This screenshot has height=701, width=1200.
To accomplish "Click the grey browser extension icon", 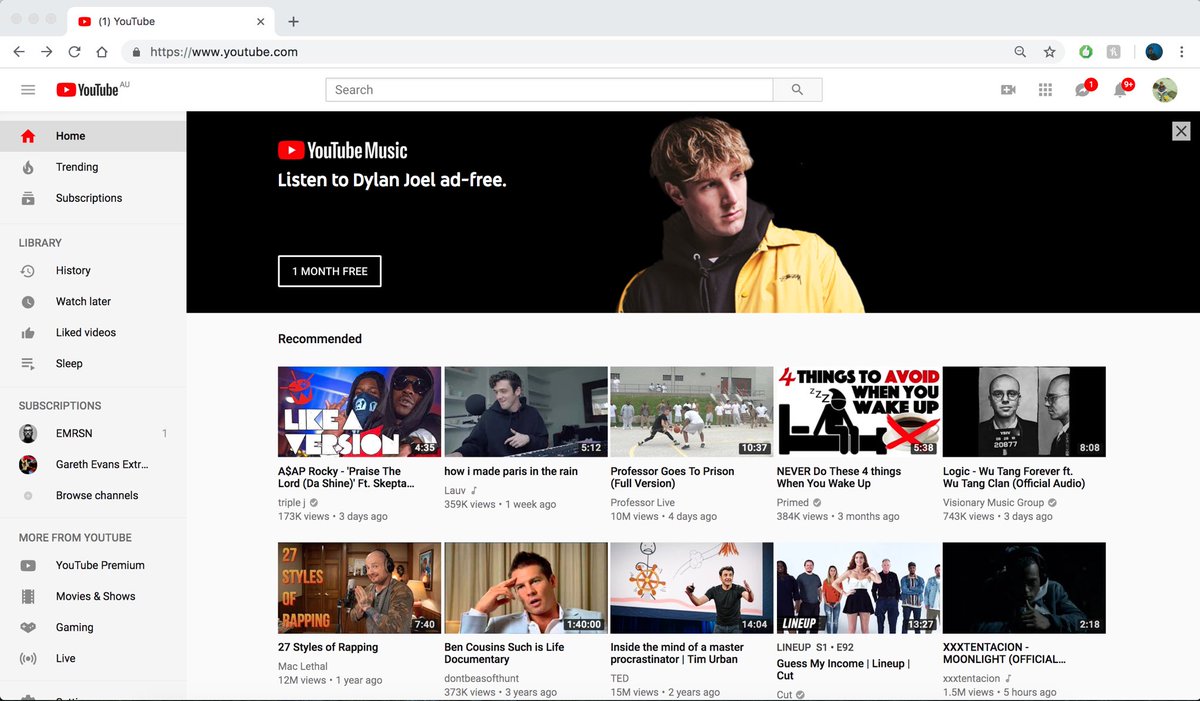I will (x=1113, y=52).
